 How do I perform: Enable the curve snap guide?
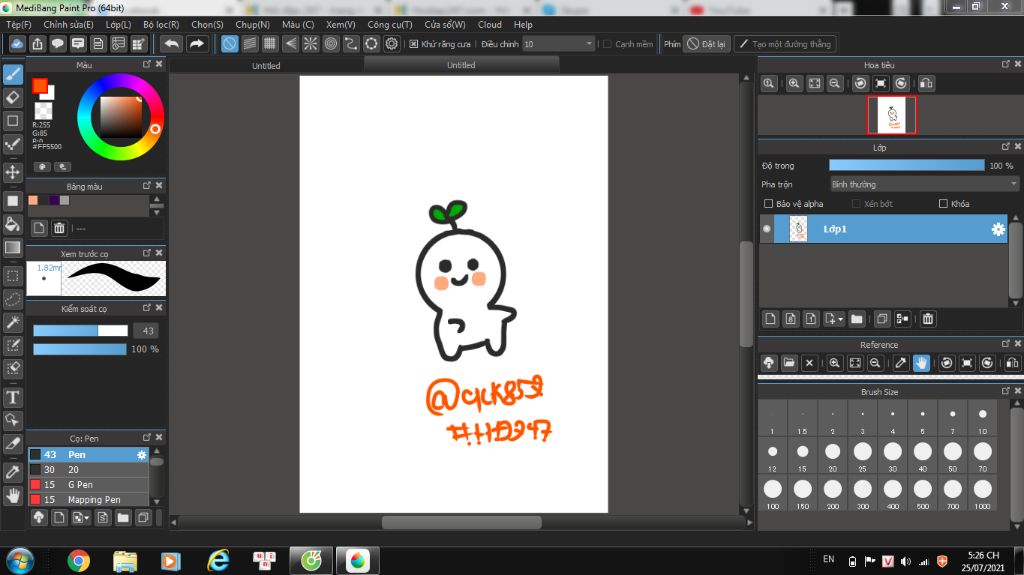(351, 44)
